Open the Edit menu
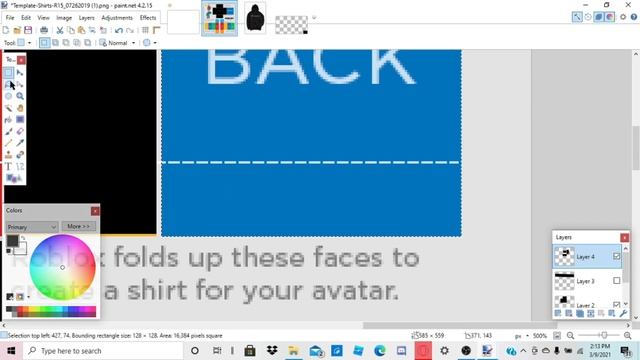The height and width of the screenshot is (360, 640). click(26, 18)
